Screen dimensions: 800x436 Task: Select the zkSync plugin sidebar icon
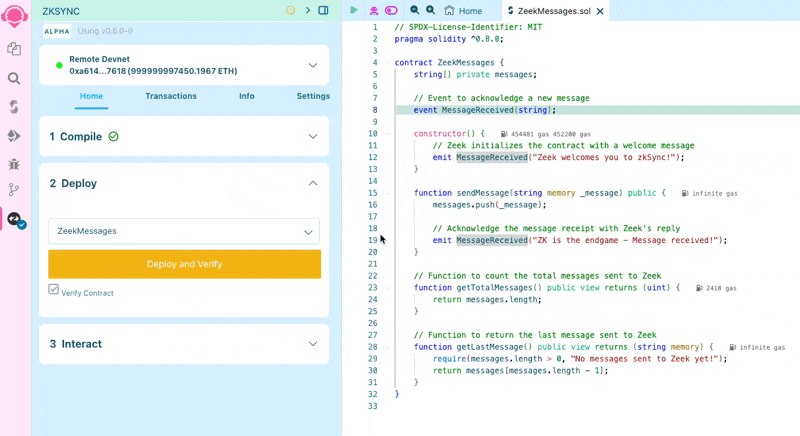tap(15, 219)
